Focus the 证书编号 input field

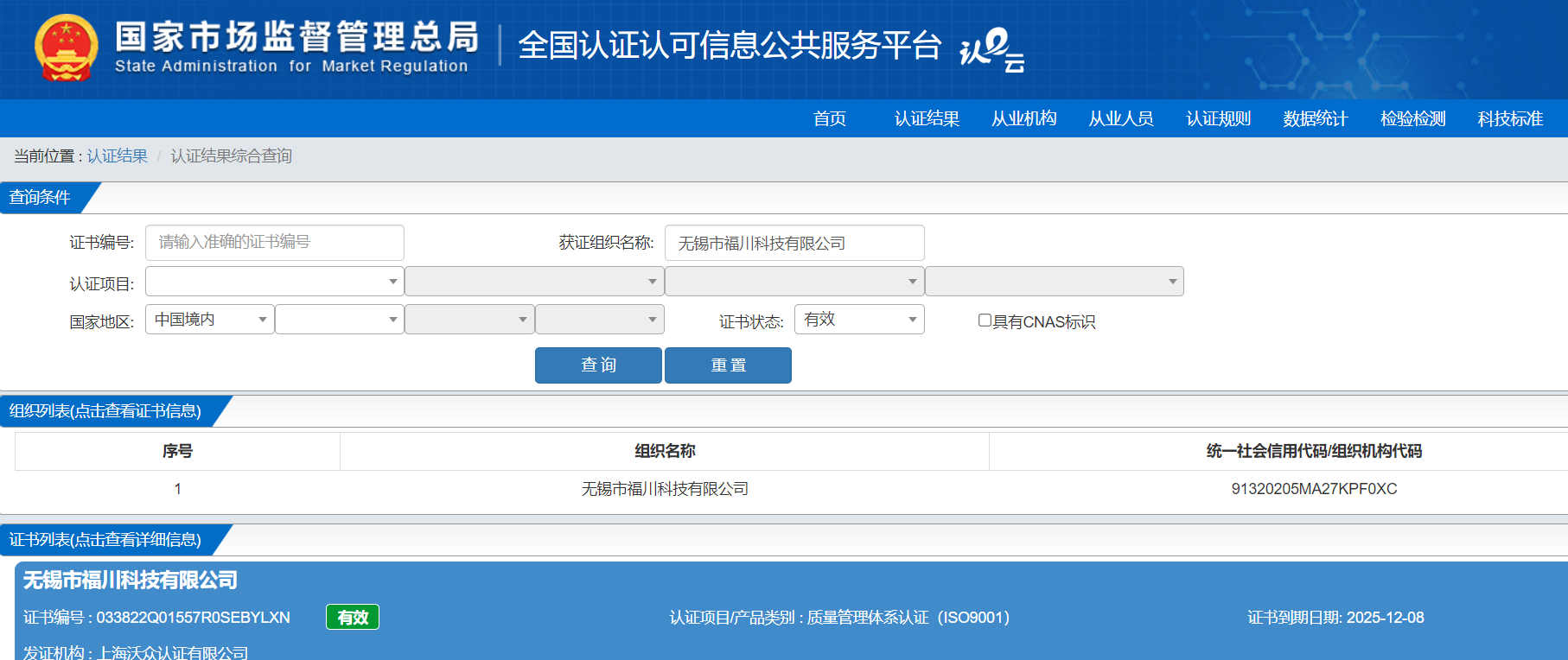point(275,243)
